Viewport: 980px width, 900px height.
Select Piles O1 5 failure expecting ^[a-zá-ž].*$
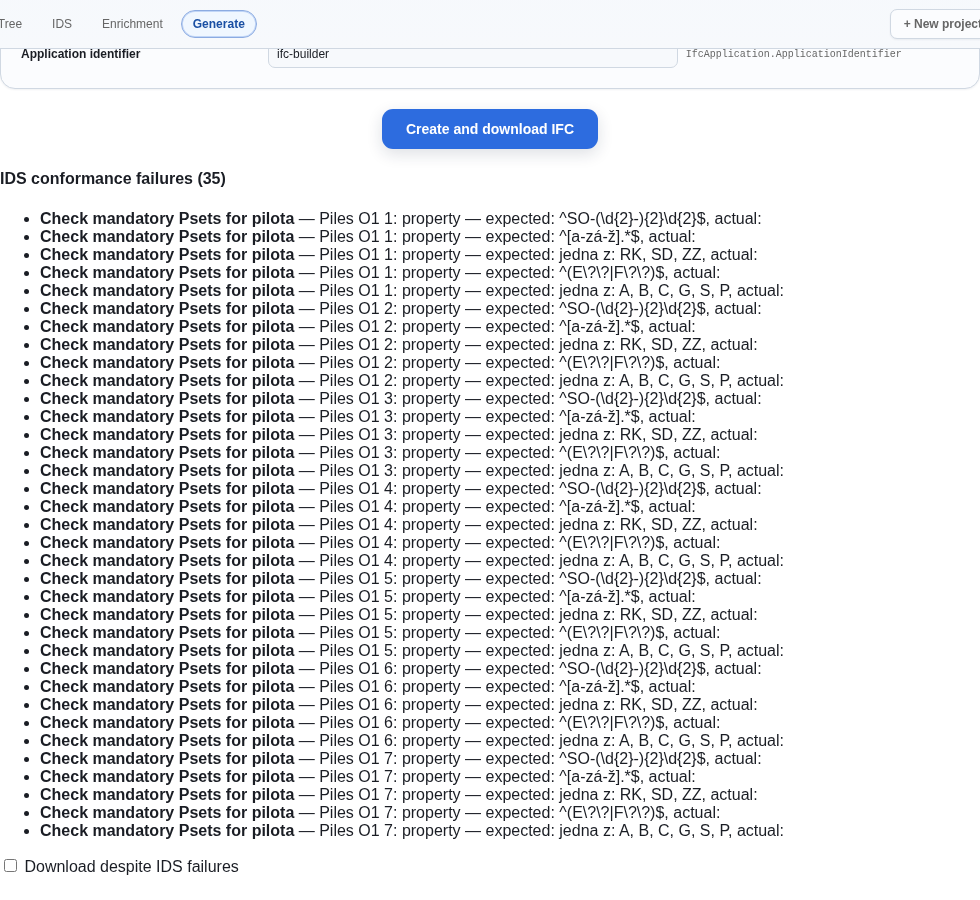click(368, 597)
